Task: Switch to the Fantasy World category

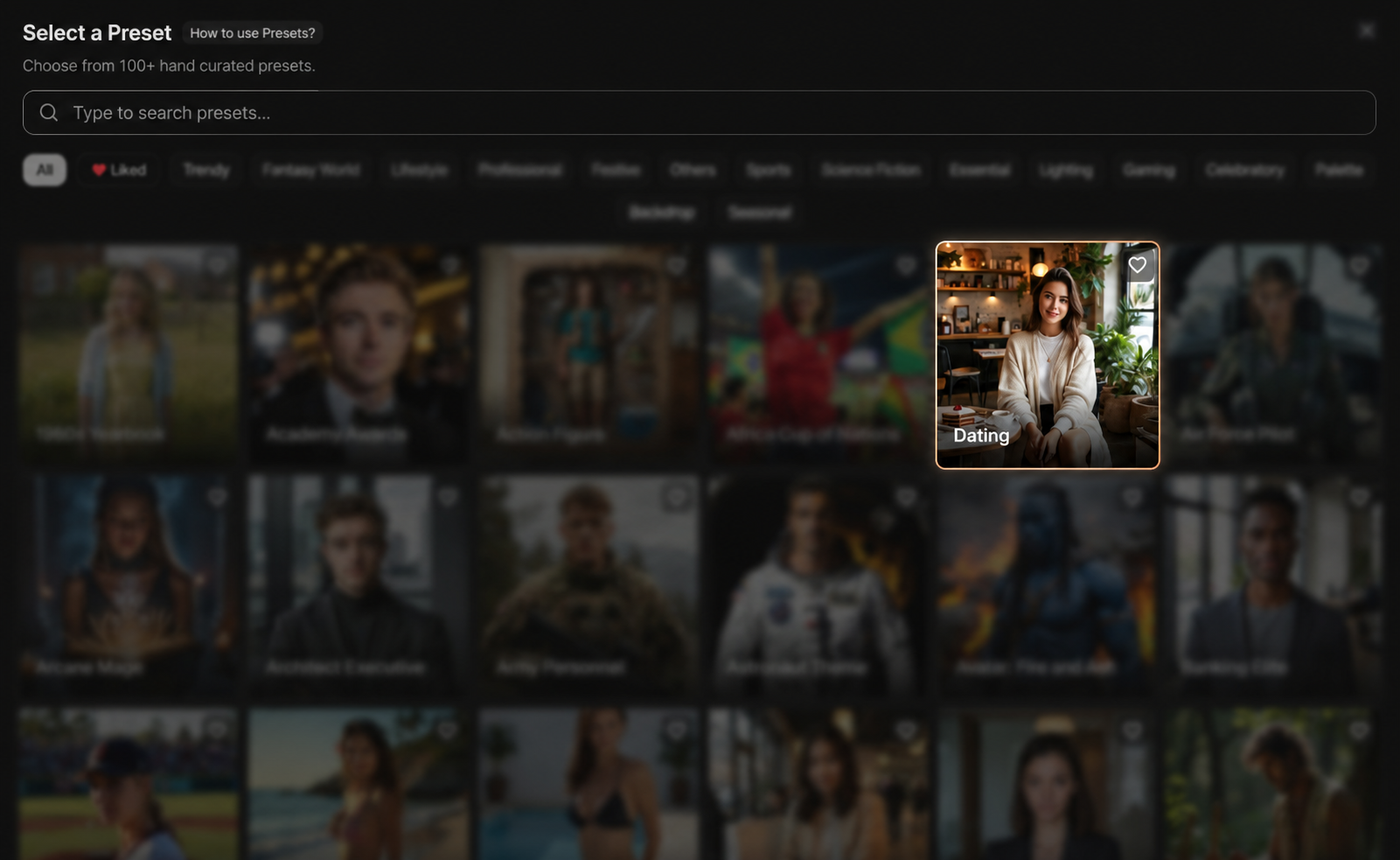Action: 310,170
